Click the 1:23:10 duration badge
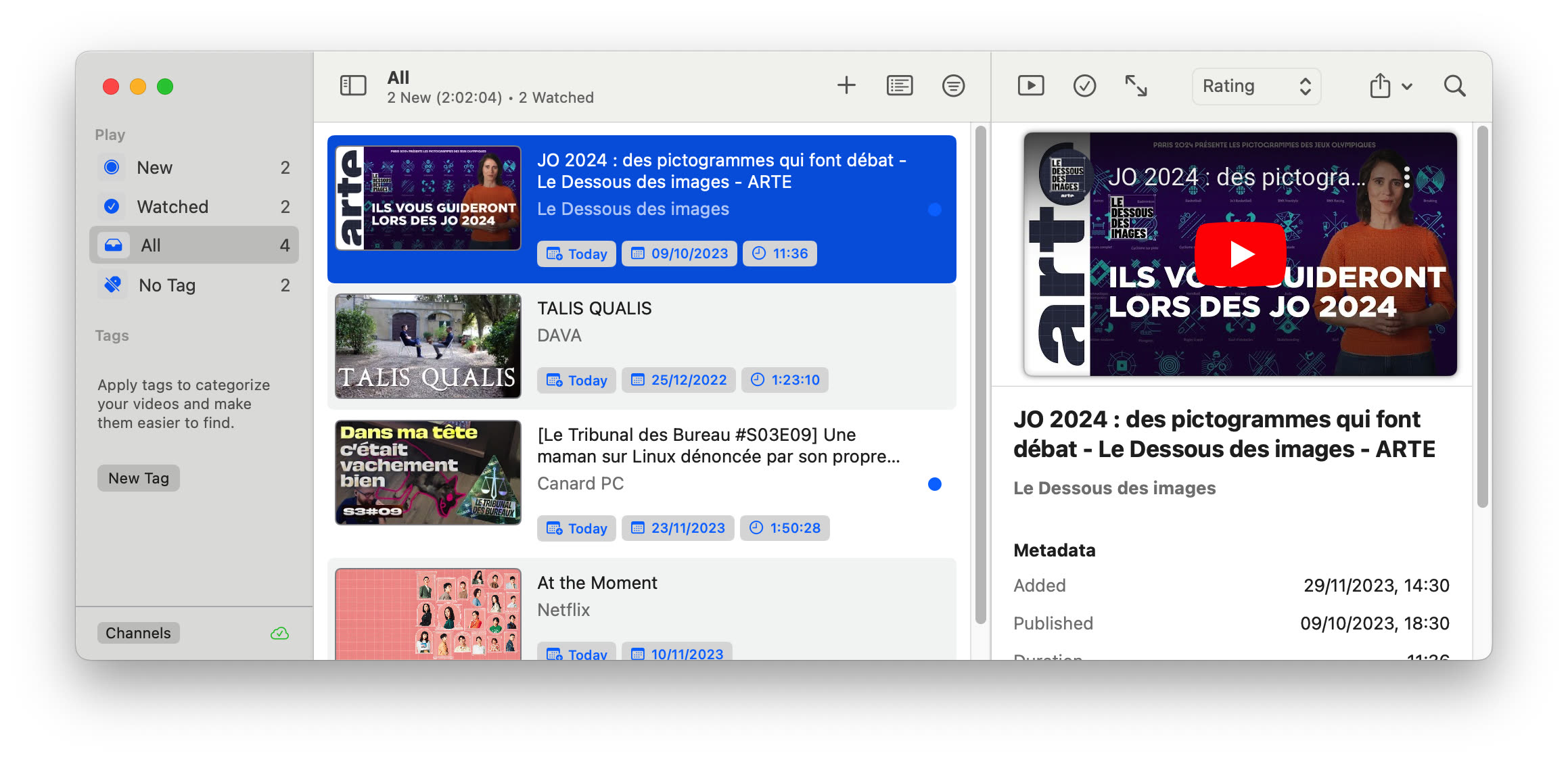This screenshot has width=1568, height=760. pos(785,380)
